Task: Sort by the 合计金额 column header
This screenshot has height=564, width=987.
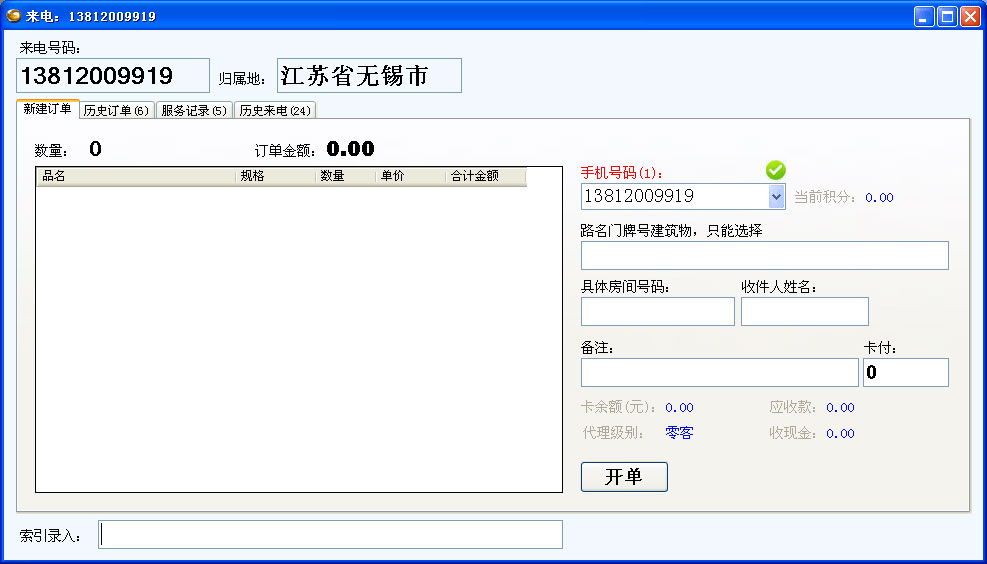Action: 485,176
